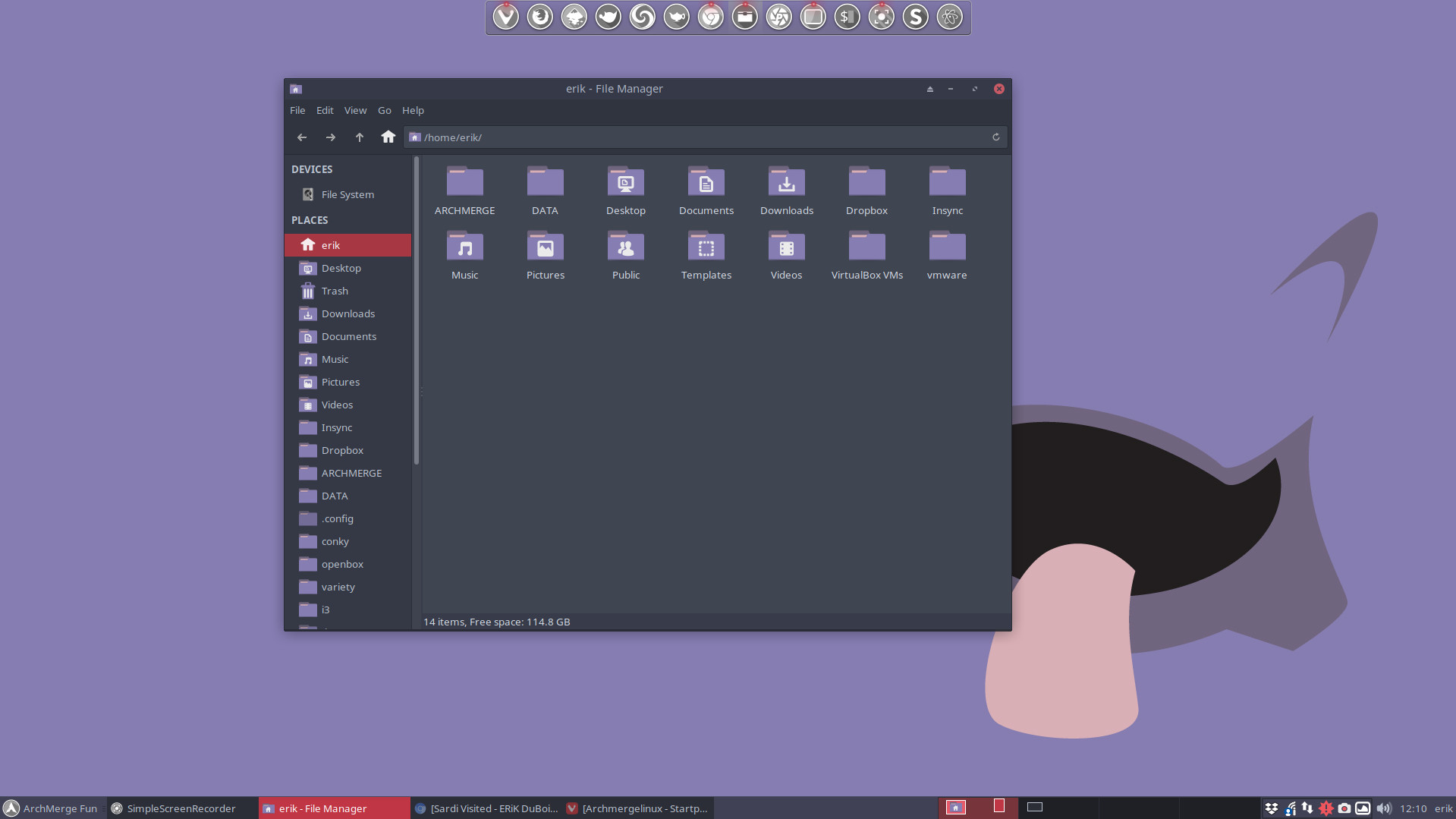The width and height of the screenshot is (1456, 819).
Task: Click the Dropbox tray icon
Action: (x=1271, y=808)
